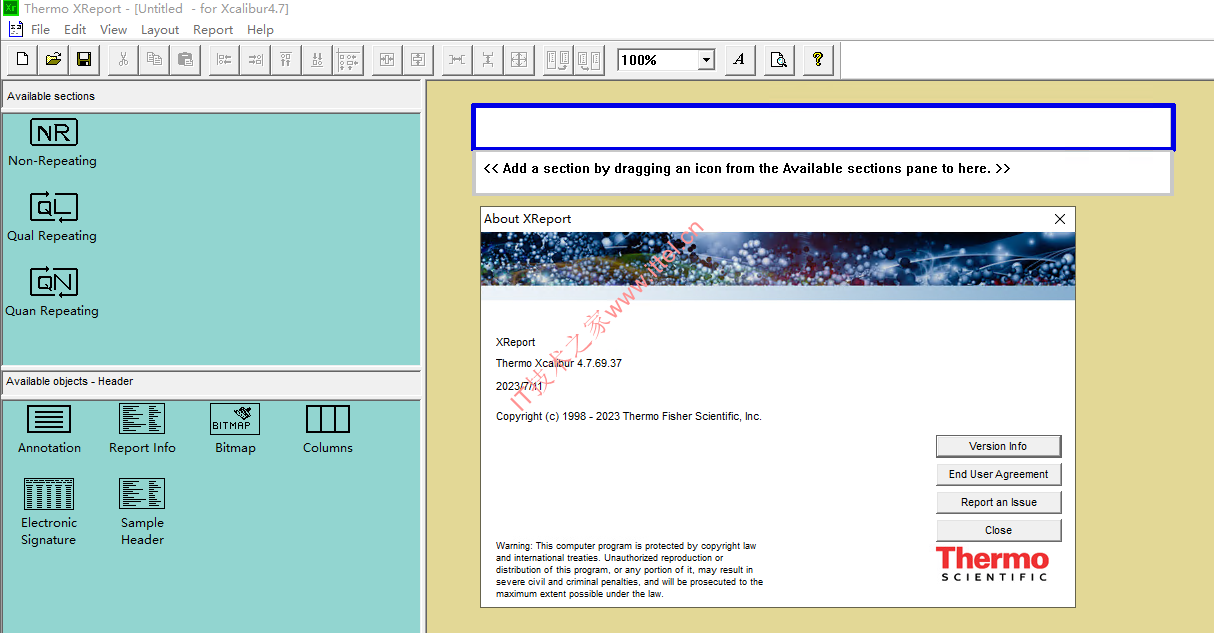This screenshot has height=633, width=1214.
Task: Click the Align Bottom toolbar icon
Action: tap(317, 60)
